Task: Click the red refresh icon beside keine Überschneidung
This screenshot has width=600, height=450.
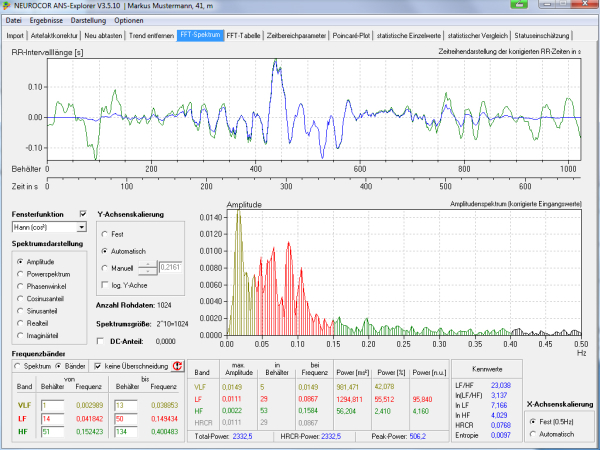Action: 177,366
